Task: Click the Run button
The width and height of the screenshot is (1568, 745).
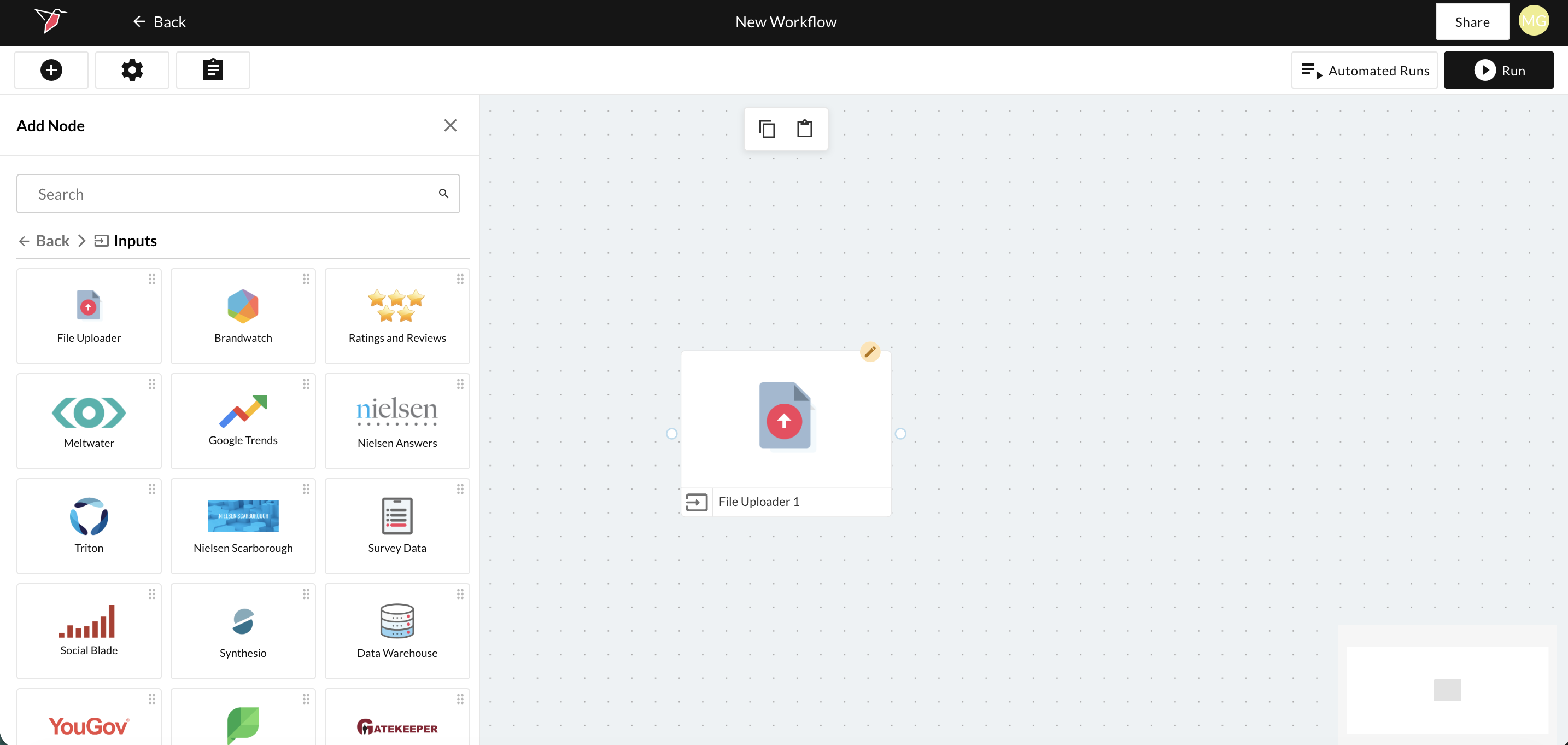Action: (1498, 71)
